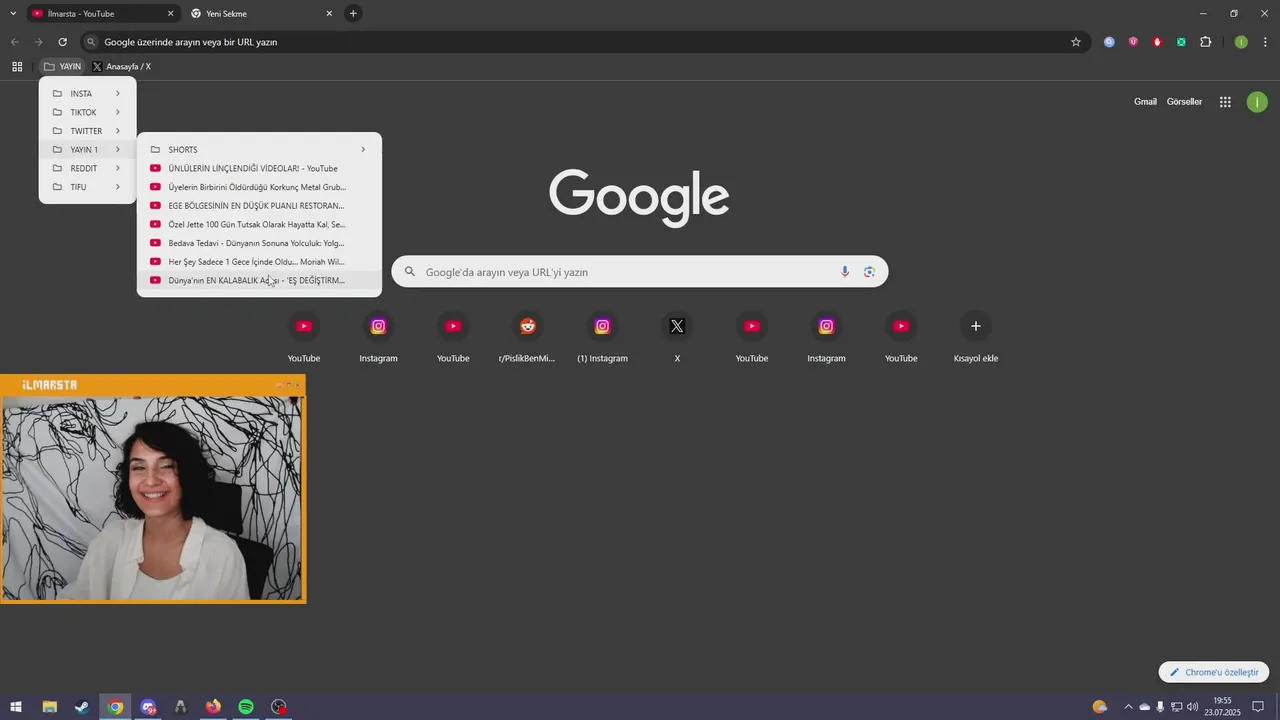Open bookmark Her Şey Sadece 1 Gece
1280x720 pixels.
pos(259,262)
